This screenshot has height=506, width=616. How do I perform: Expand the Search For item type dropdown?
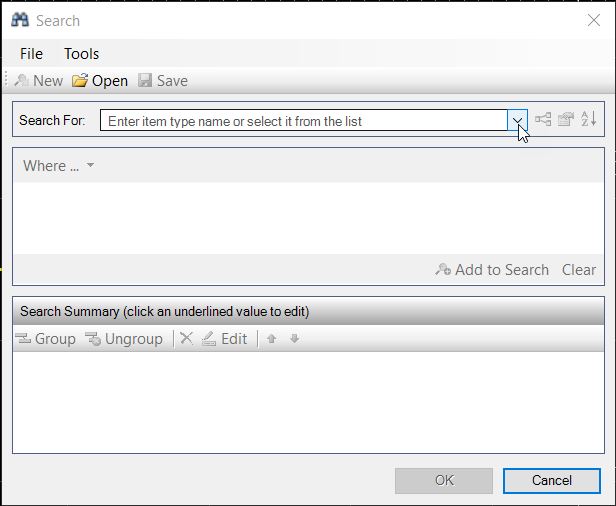[x=517, y=120]
